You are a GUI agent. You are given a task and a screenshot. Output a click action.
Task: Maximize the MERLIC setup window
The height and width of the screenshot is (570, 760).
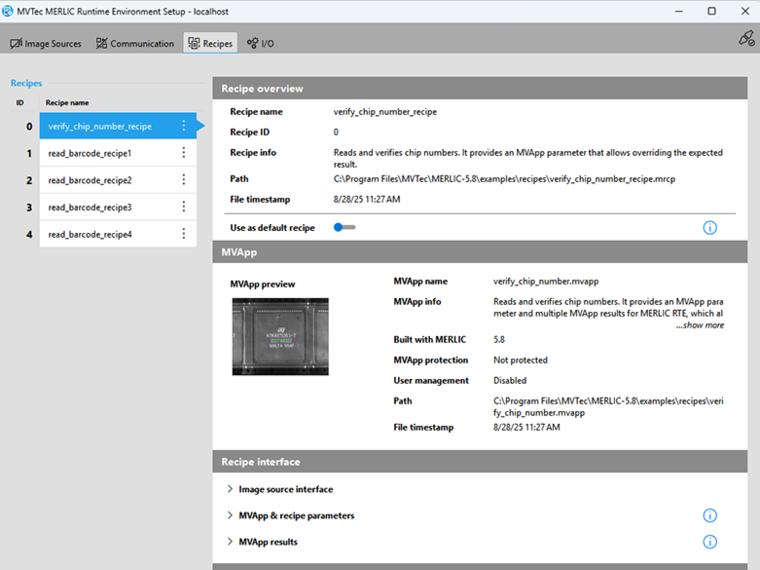click(x=712, y=11)
